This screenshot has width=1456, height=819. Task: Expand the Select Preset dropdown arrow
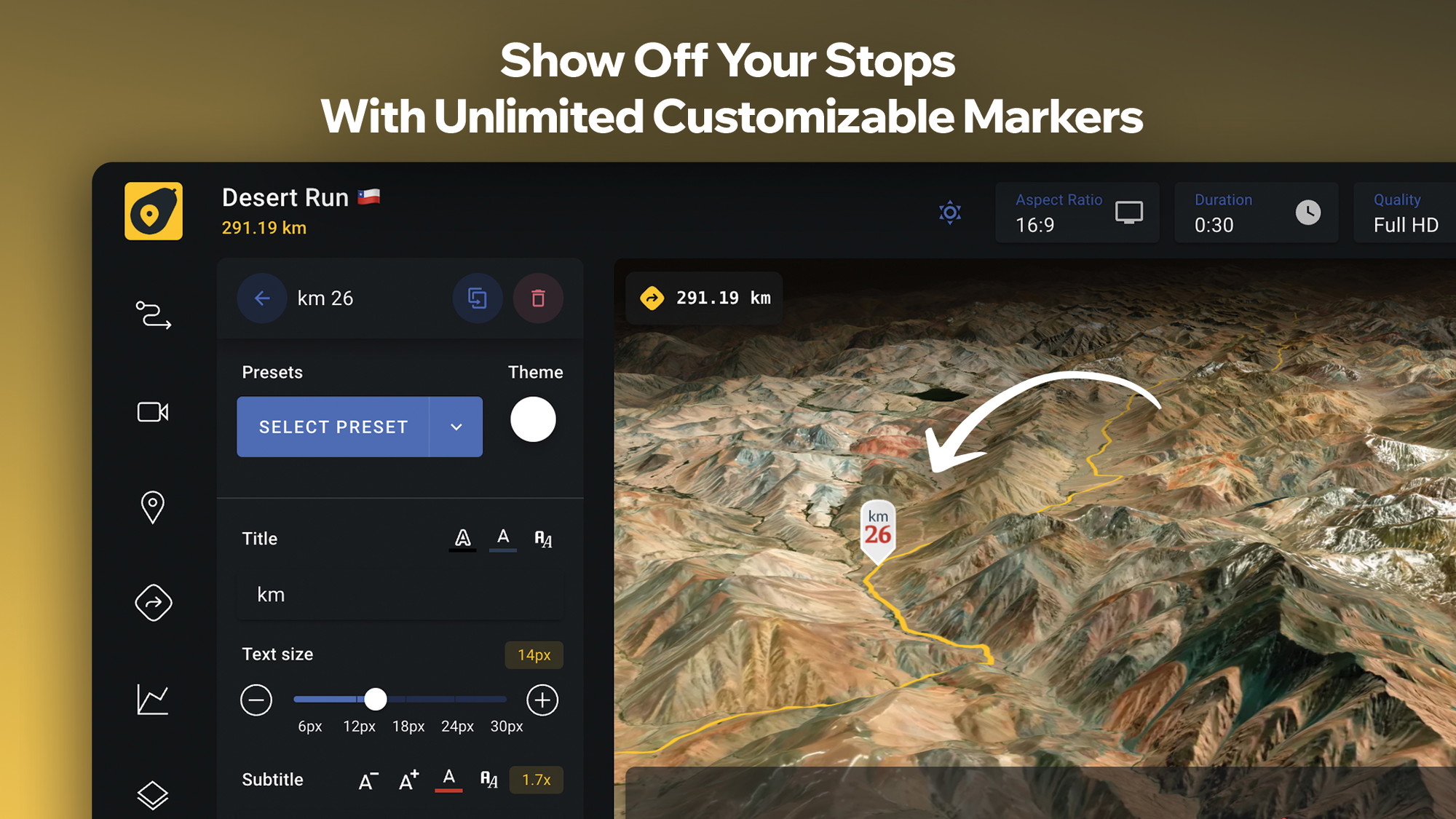tap(456, 427)
